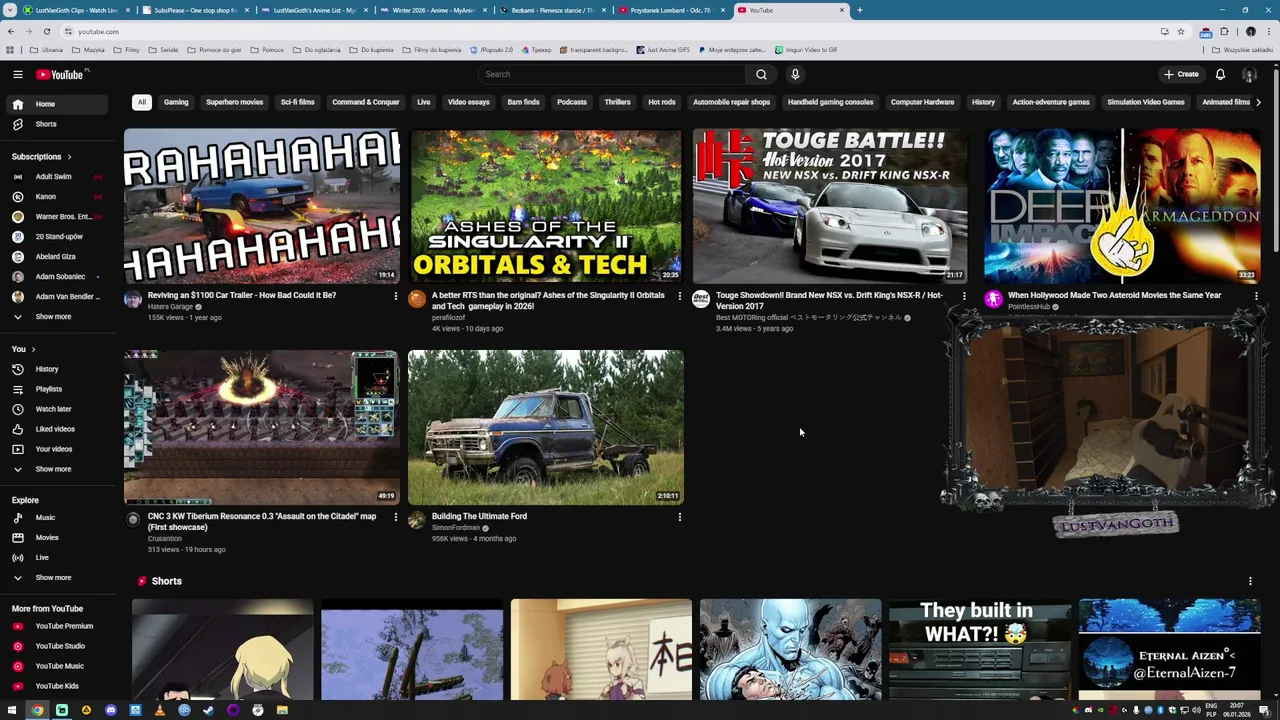Open options for Building The Ultimate Ford
This screenshot has width=1280, height=720.
tap(680, 517)
